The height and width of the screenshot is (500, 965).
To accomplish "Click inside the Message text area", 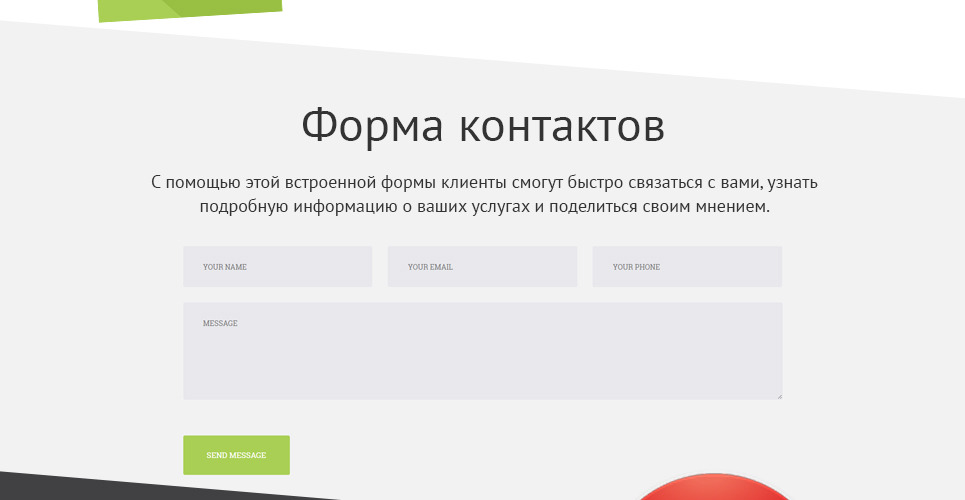I will coord(483,351).
